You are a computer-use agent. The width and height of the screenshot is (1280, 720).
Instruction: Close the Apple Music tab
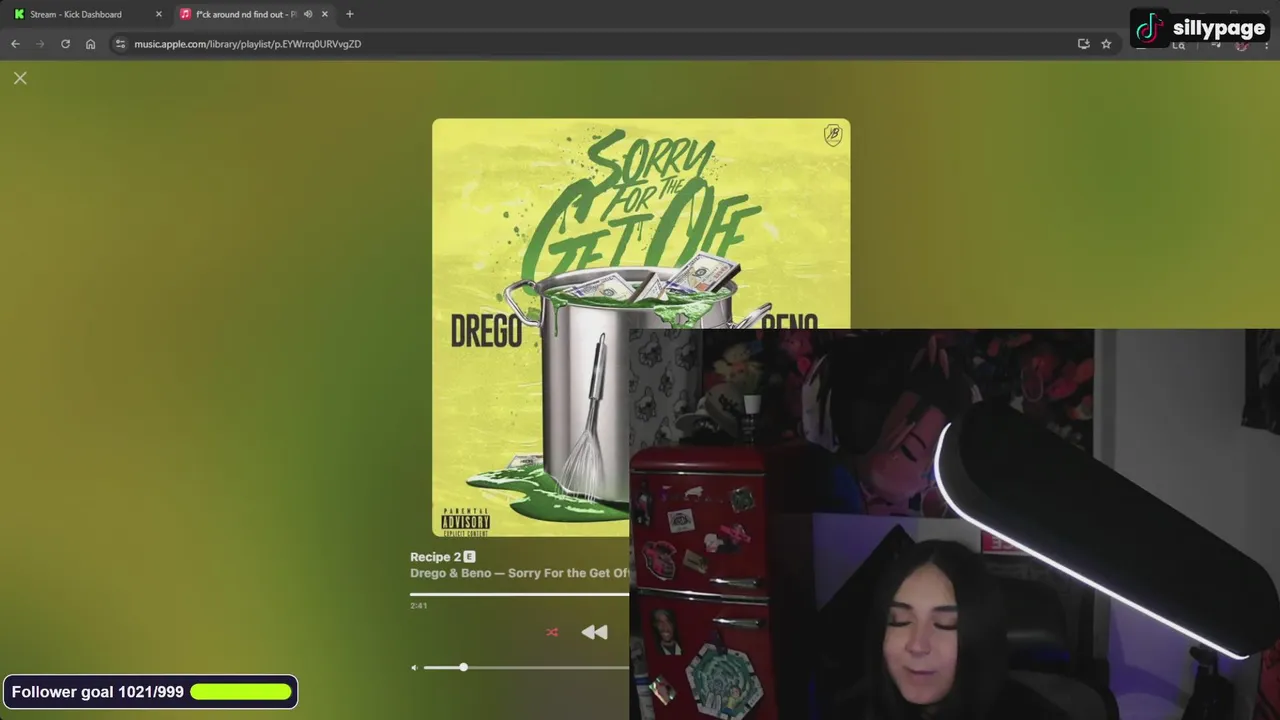tap(324, 14)
